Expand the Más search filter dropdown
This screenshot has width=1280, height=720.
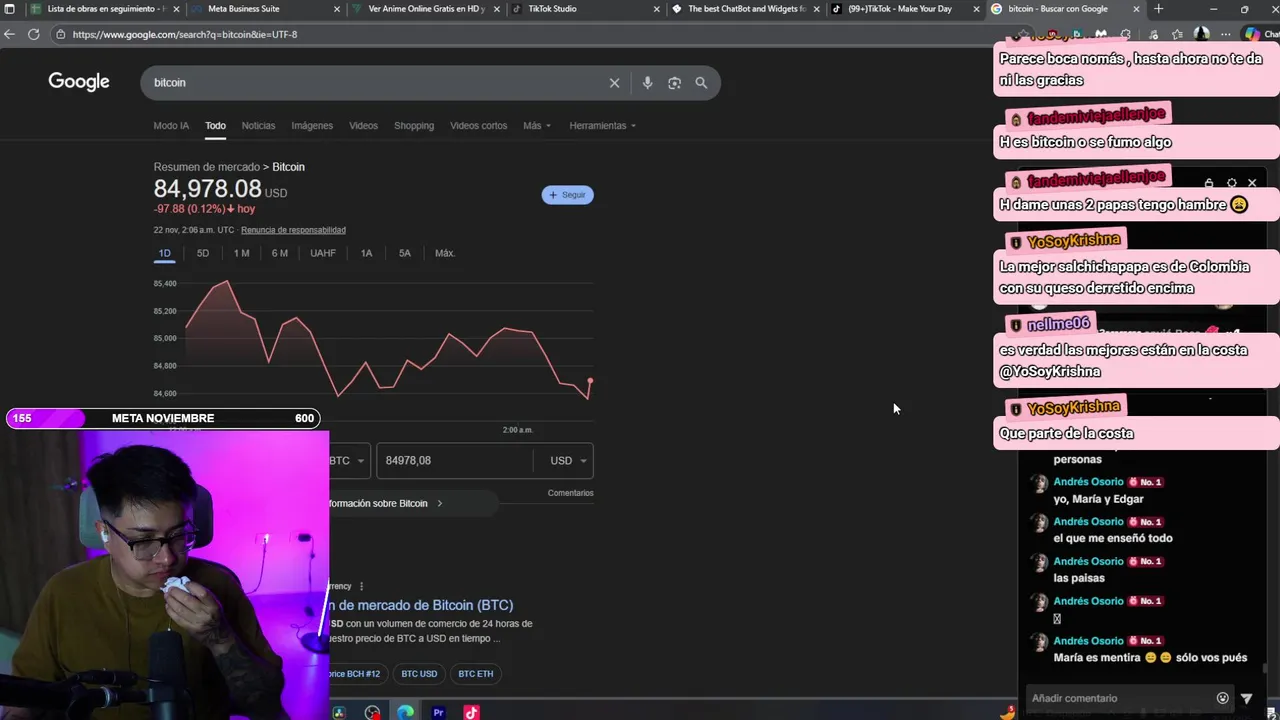coord(537,126)
